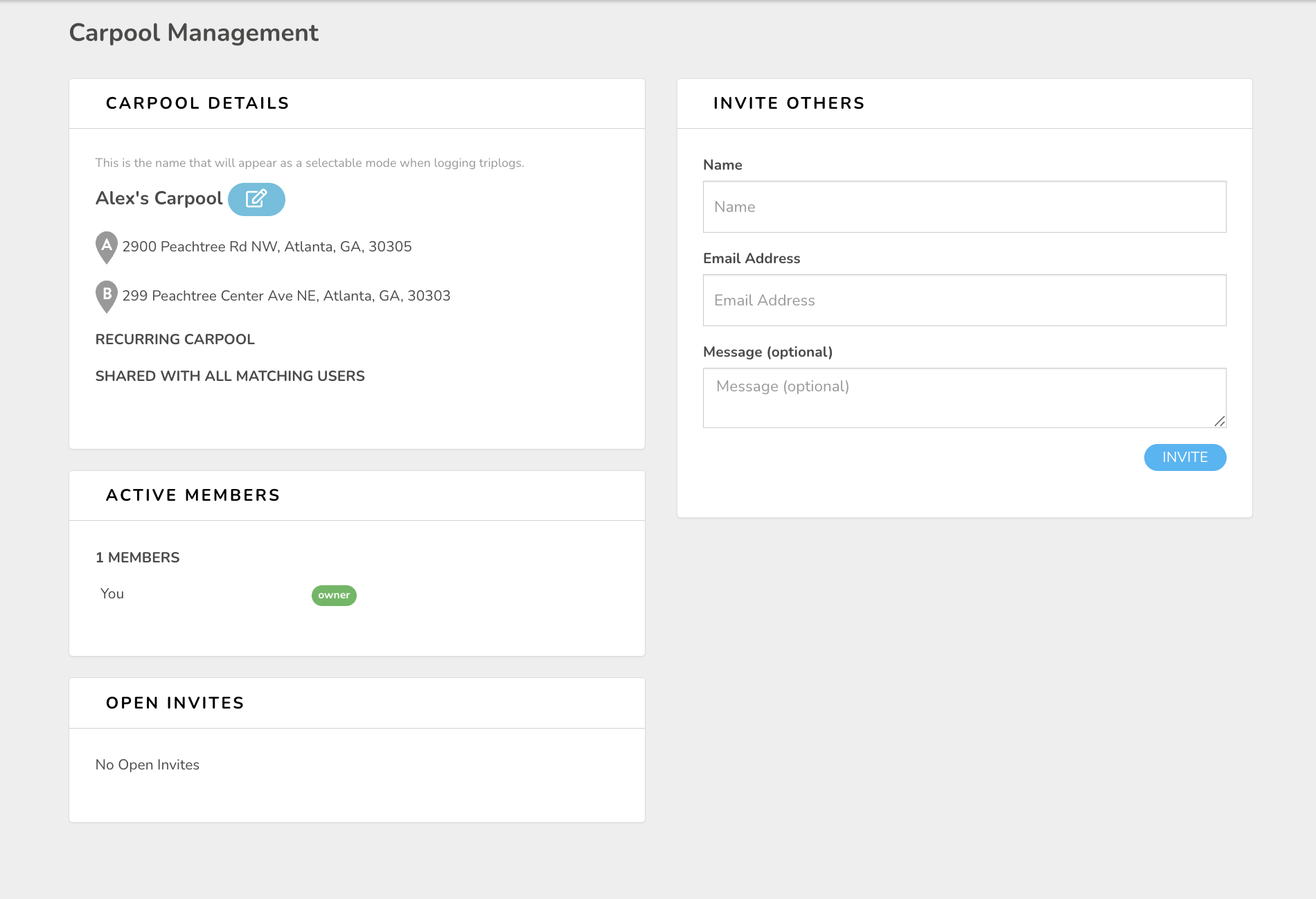The height and width of the screenshot is (899, 1316).
Task: Expand the OPEN INVITES section
Action: pyautogui.click(x=175, y=702)
